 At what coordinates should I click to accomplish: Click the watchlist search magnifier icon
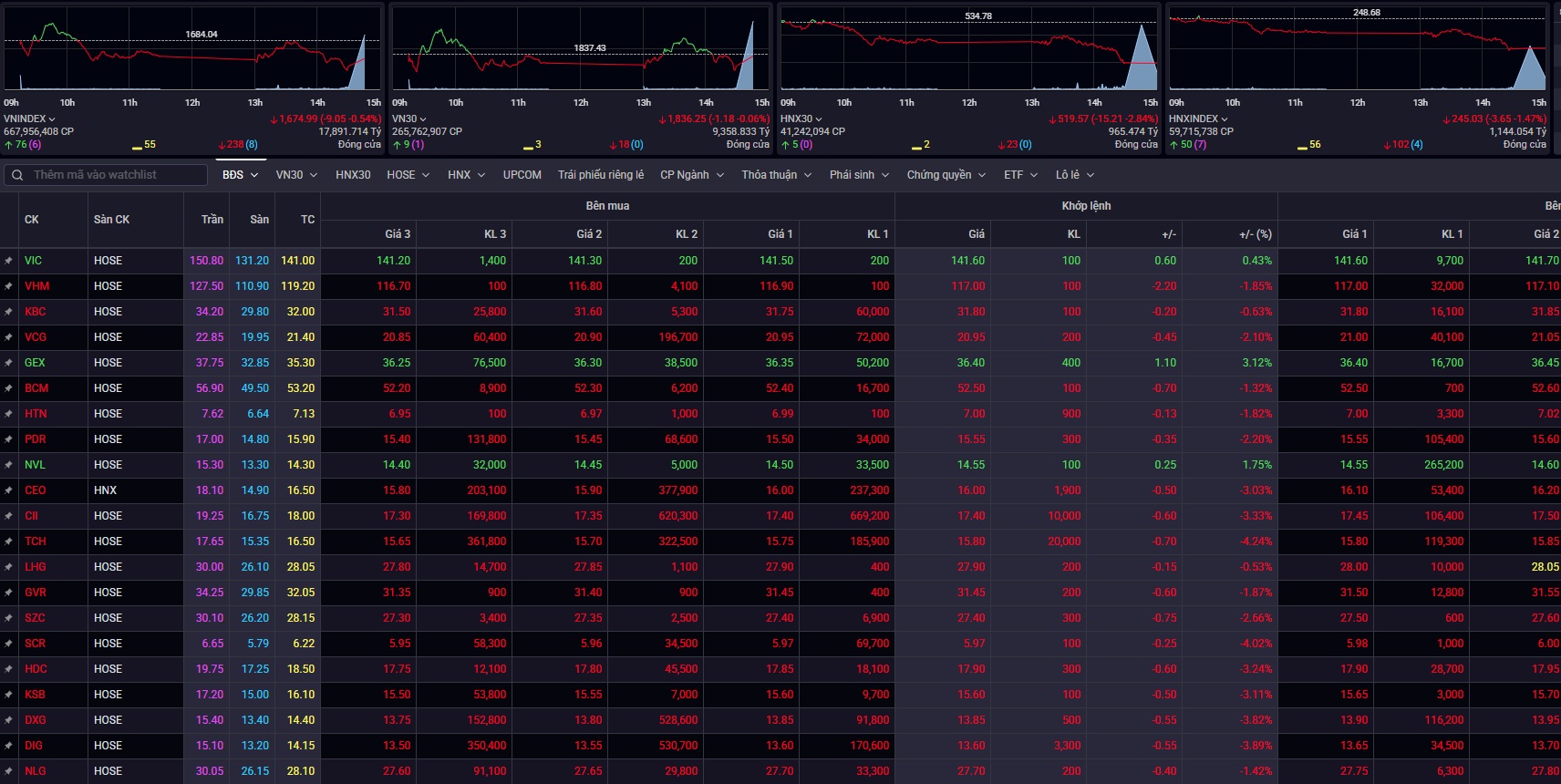pos(17,175)
